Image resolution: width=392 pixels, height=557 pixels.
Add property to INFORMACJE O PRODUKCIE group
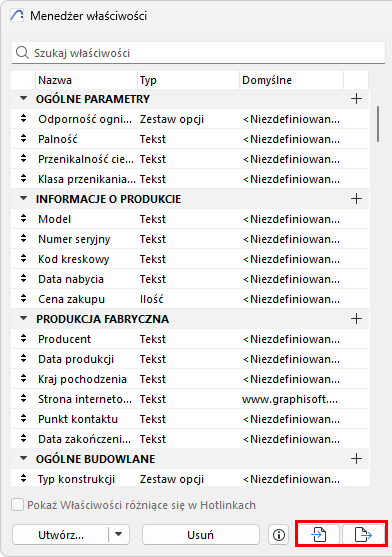356,199
